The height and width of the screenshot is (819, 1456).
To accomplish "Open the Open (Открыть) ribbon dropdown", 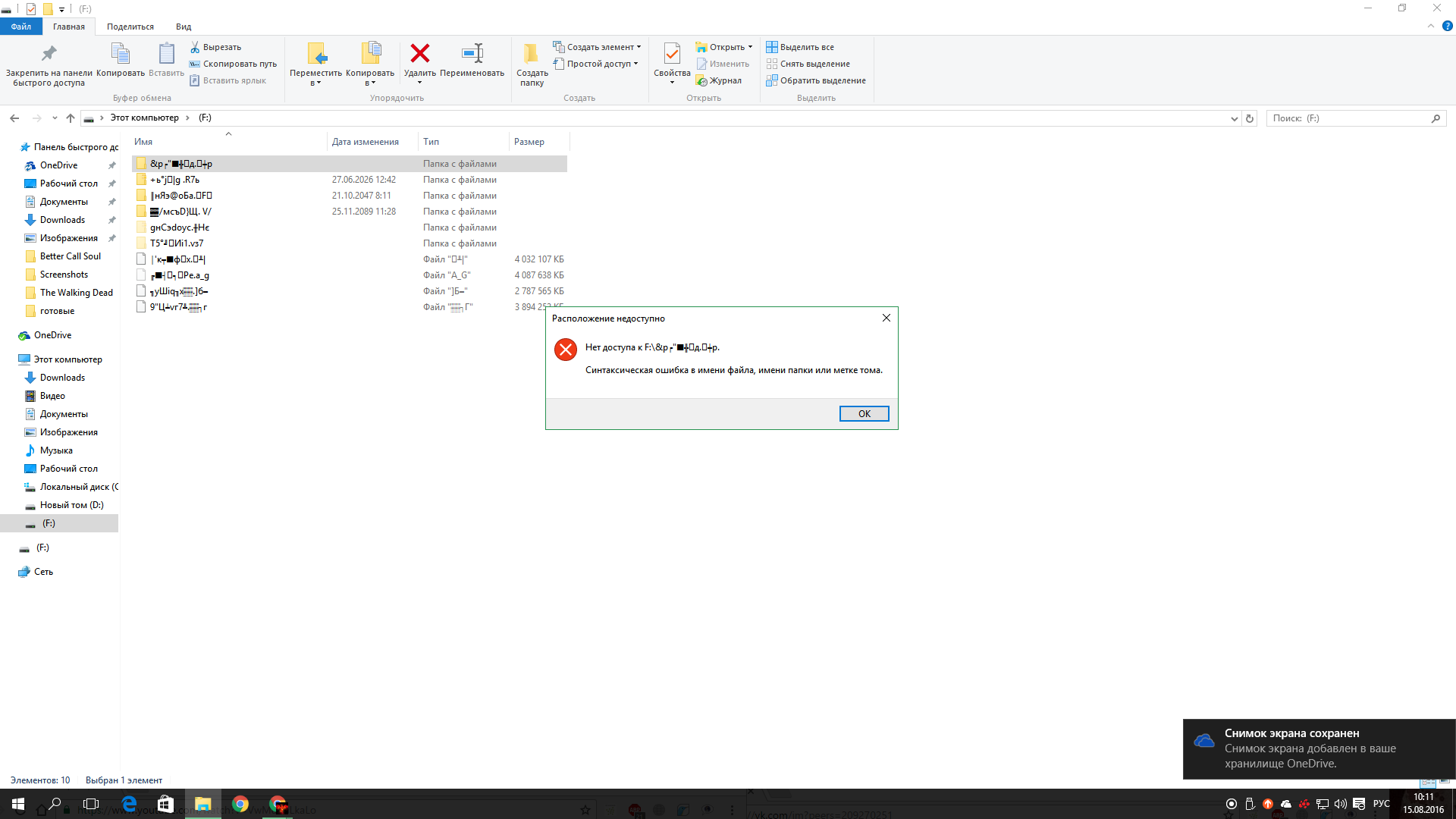I will [x=750, y=47].
